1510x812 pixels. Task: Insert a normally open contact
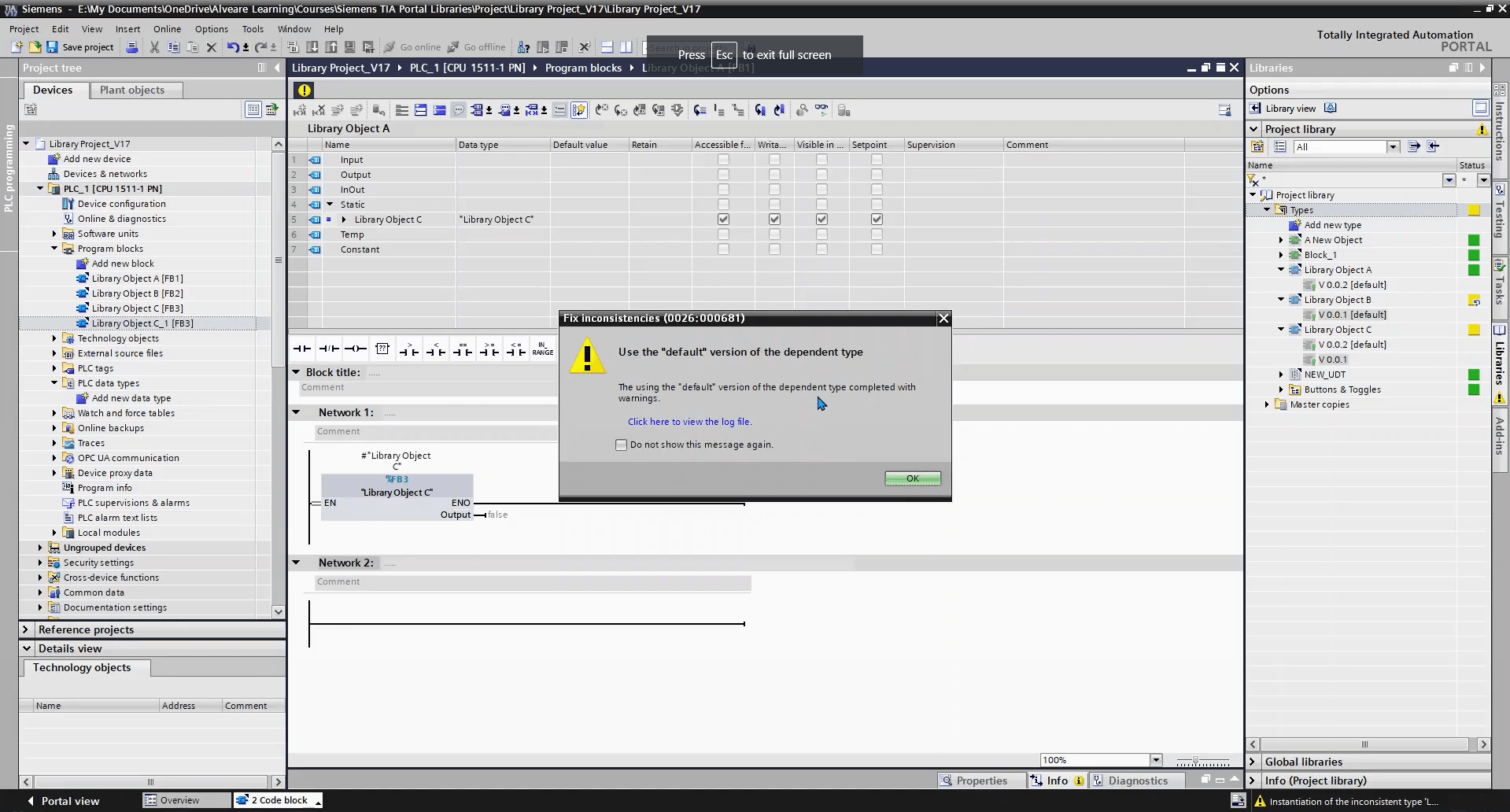(x=302, y=349)
